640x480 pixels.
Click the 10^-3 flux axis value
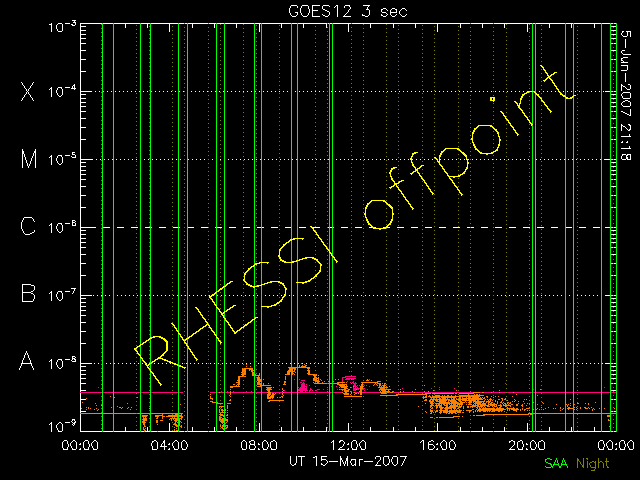click(x=62, y=28)
